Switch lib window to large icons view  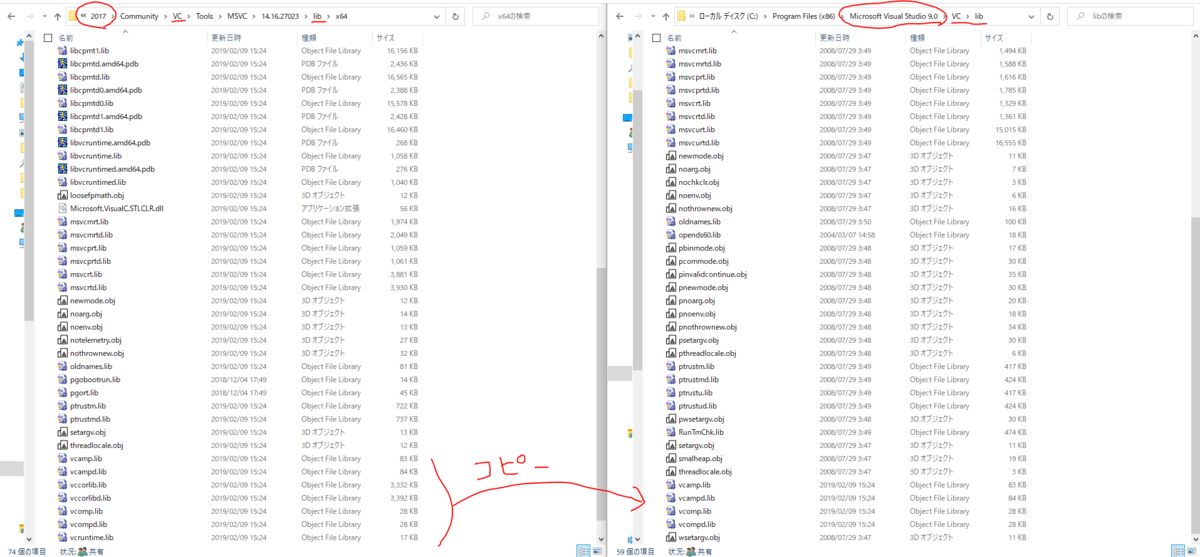[x=1193, y=551]
